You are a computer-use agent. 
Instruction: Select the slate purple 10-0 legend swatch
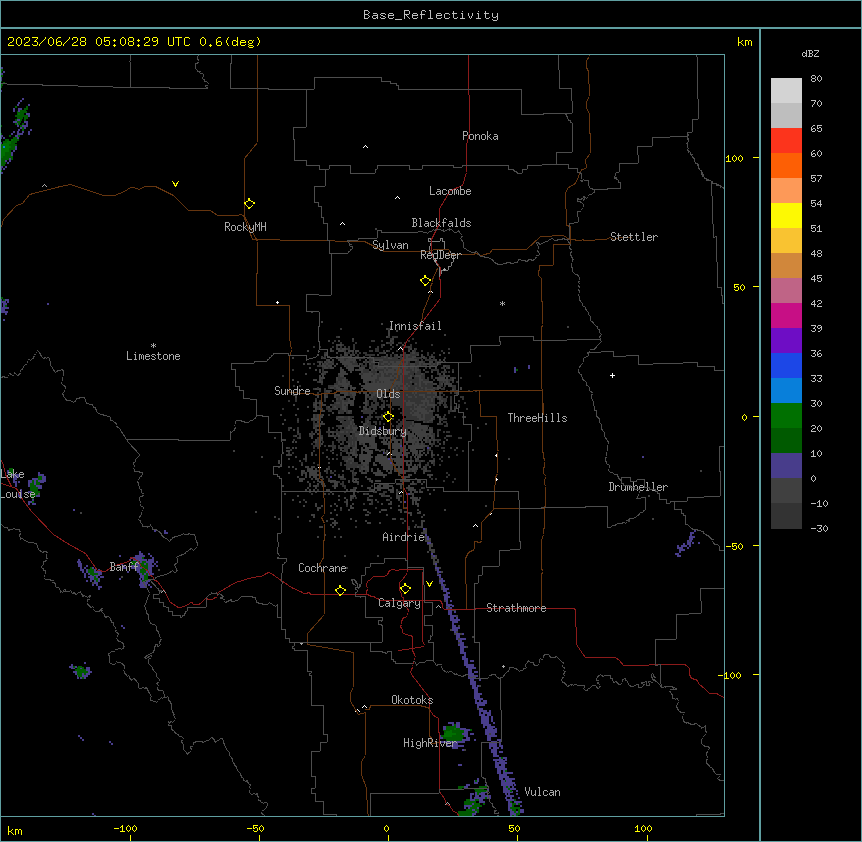coord(786,466)
